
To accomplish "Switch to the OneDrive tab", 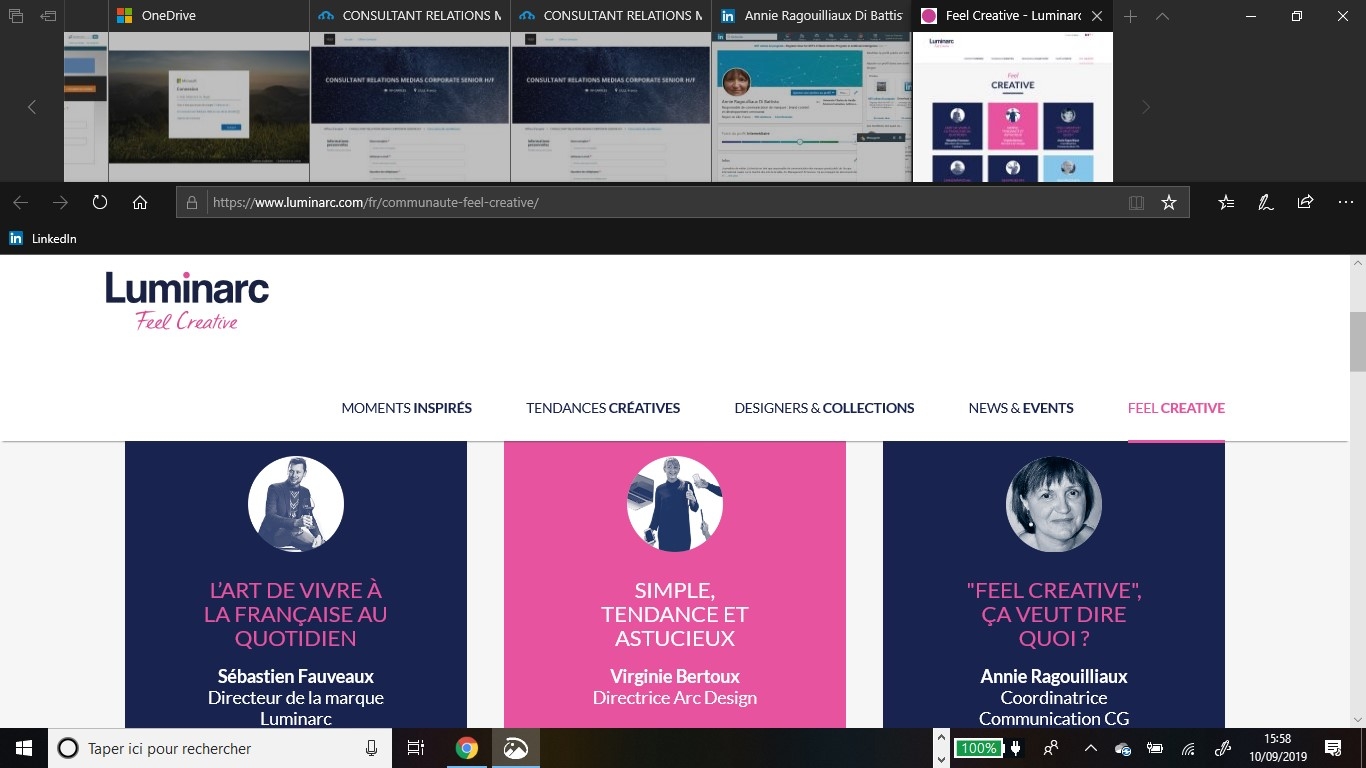I will click(208, 16).
